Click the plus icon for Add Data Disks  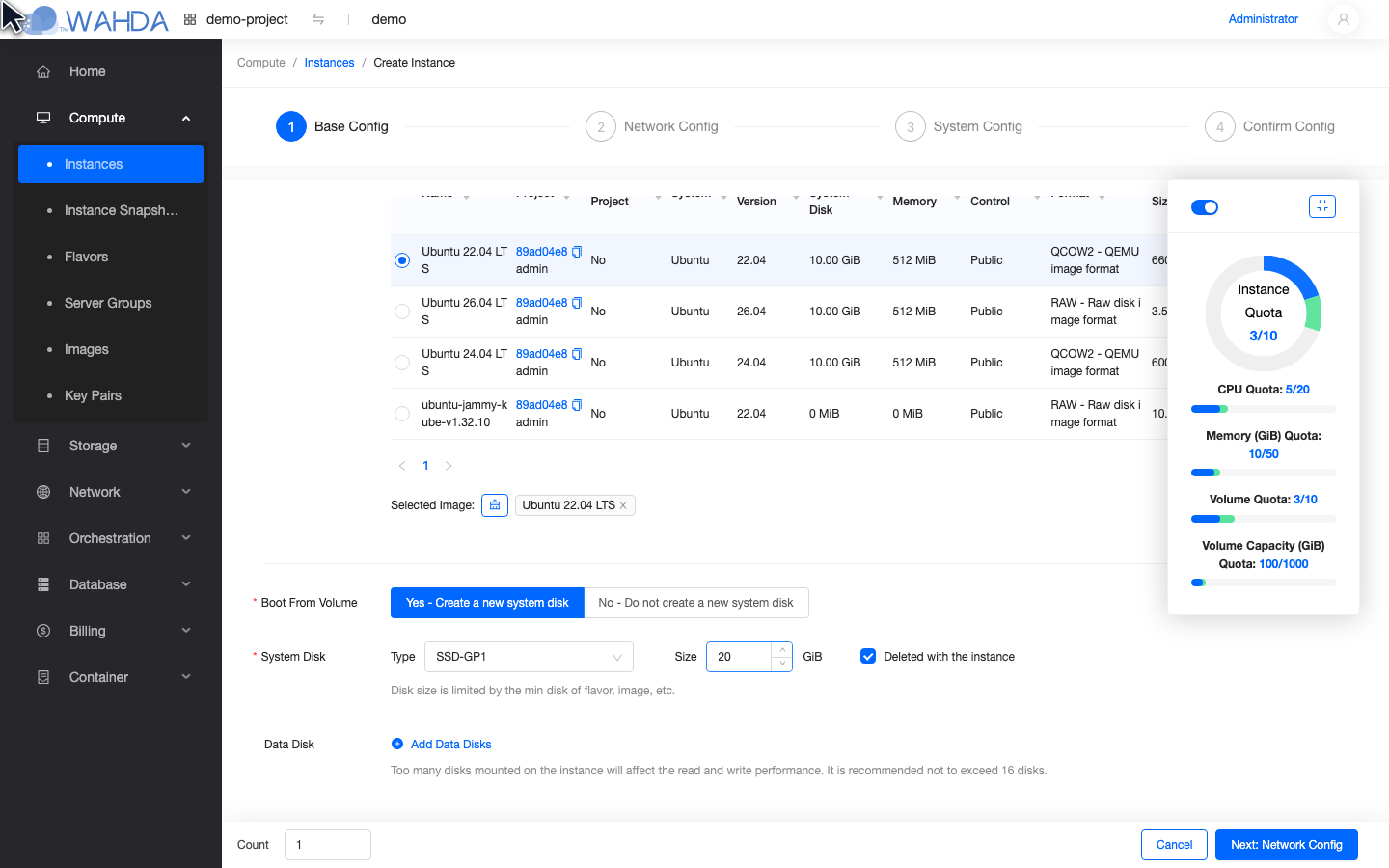point(397,744)
